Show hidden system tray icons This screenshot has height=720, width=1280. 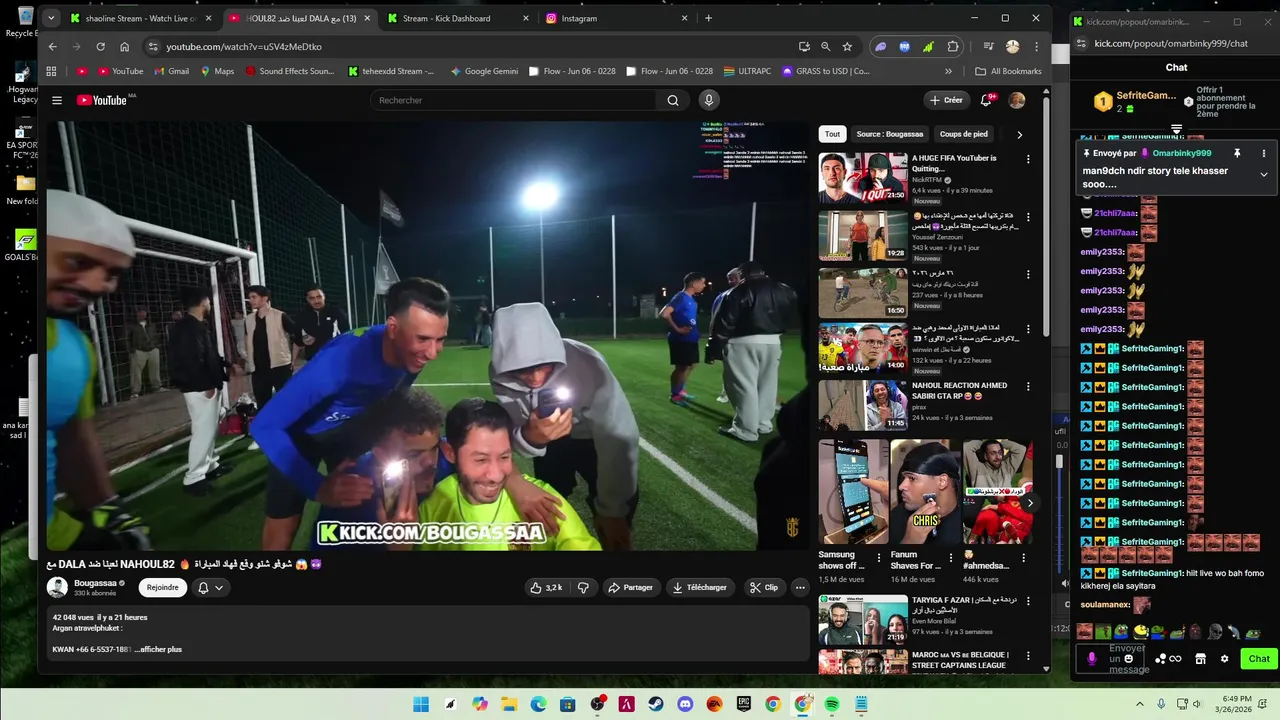pos(1140,704)
